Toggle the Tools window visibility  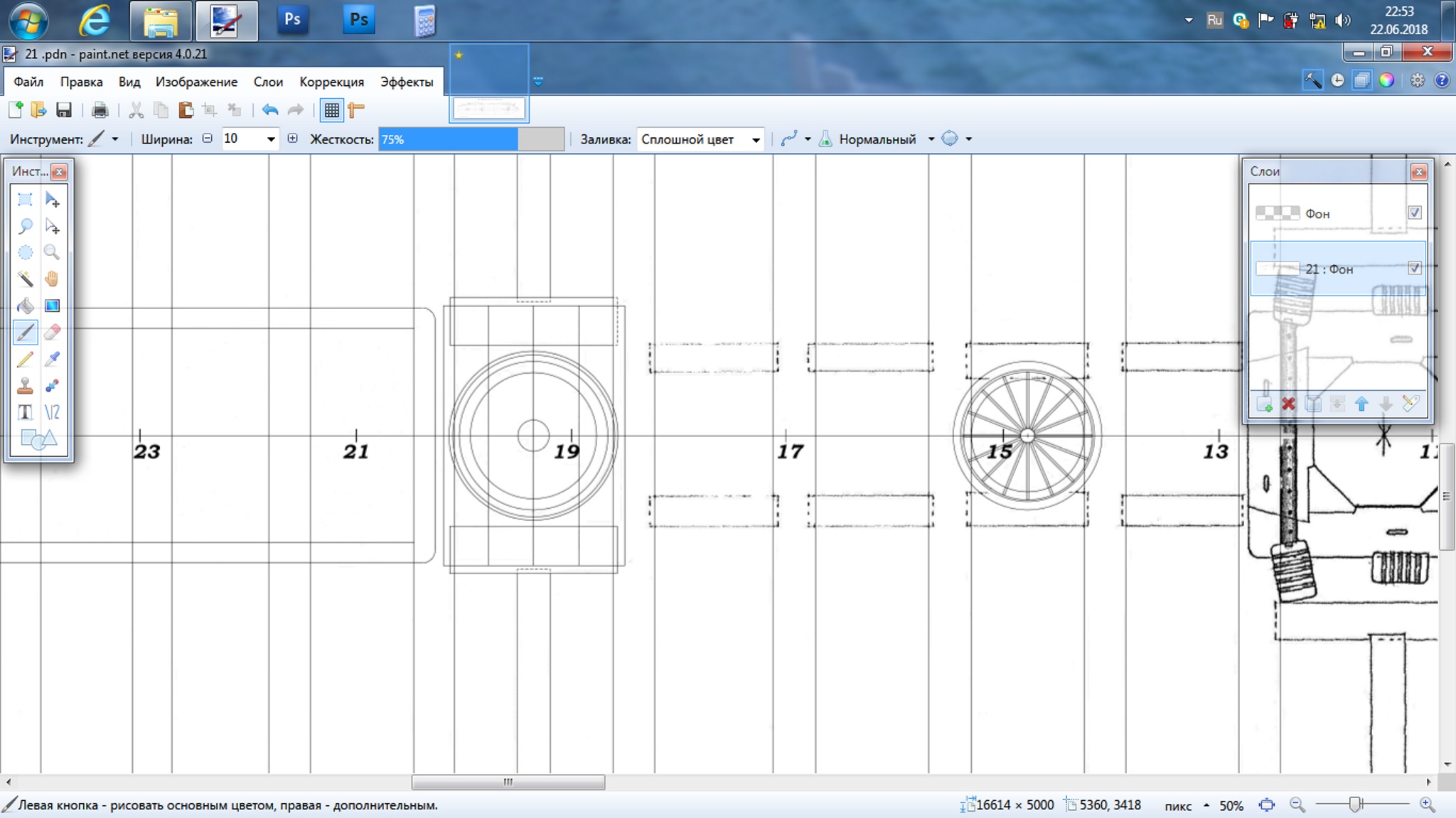1313,80
